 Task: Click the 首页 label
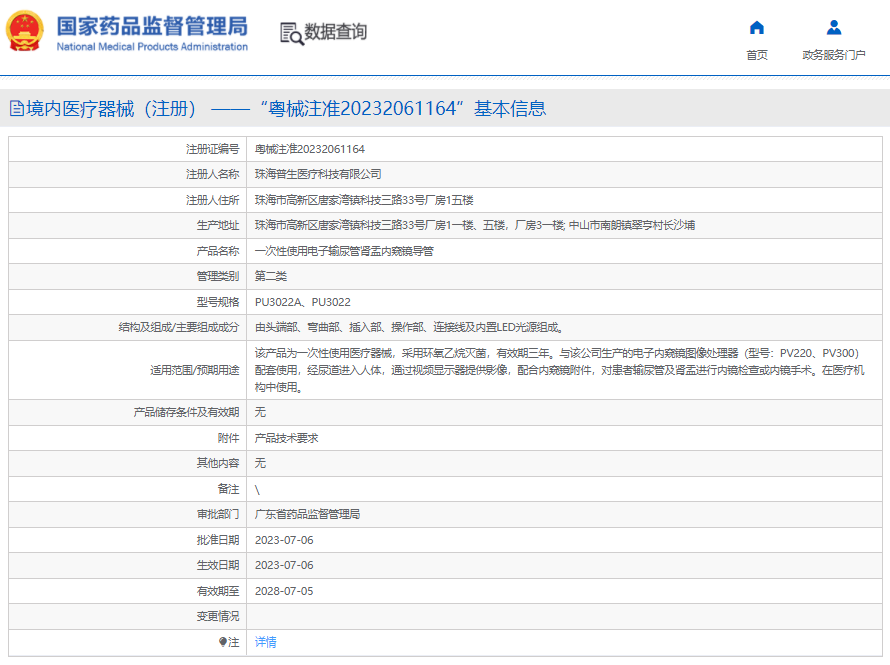(x=757, y=55)
